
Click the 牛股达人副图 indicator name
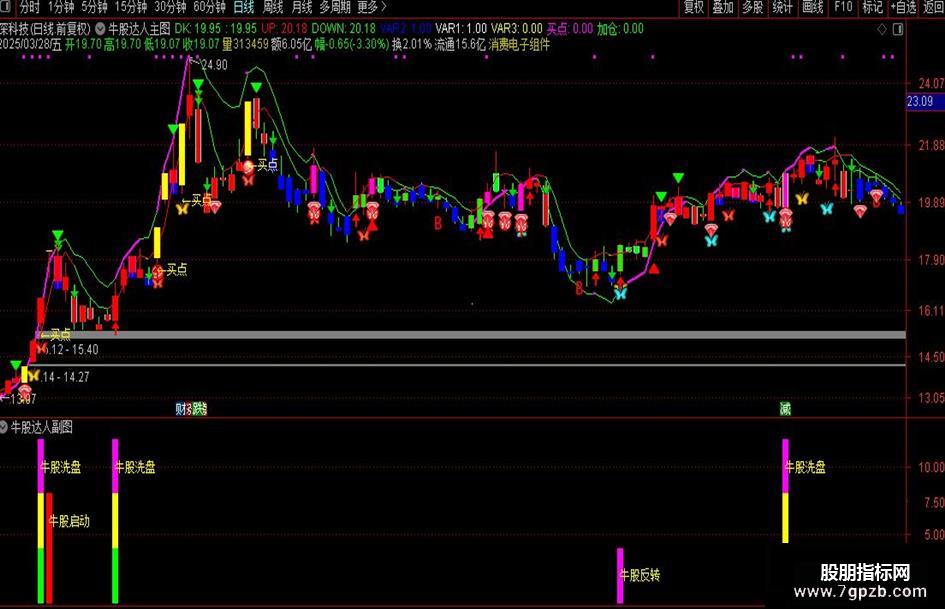pos(42,427)
